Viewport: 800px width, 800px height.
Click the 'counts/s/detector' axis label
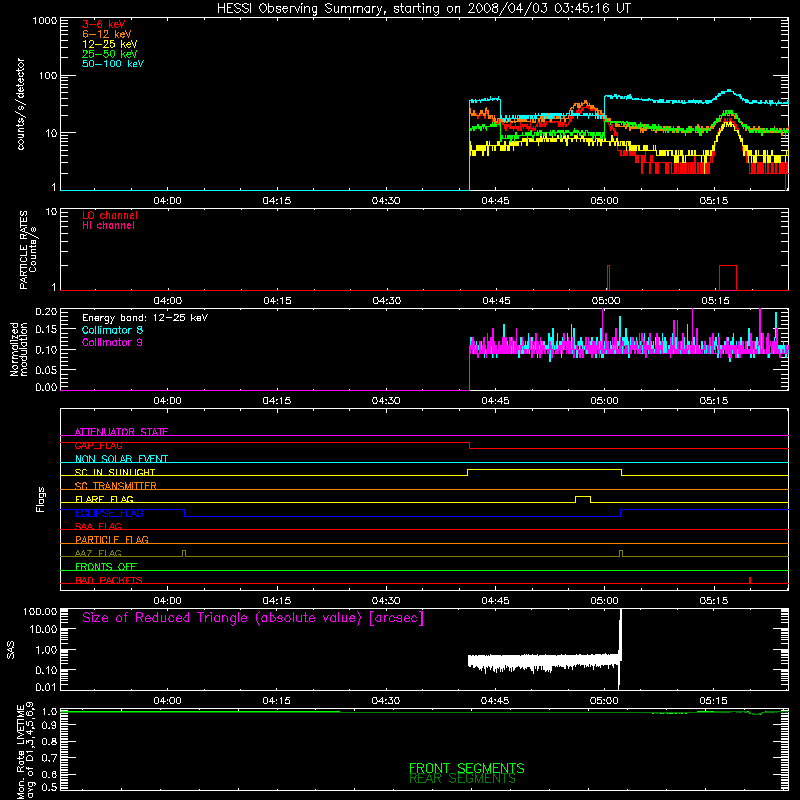pyautogui.click(x=20, y=104)
